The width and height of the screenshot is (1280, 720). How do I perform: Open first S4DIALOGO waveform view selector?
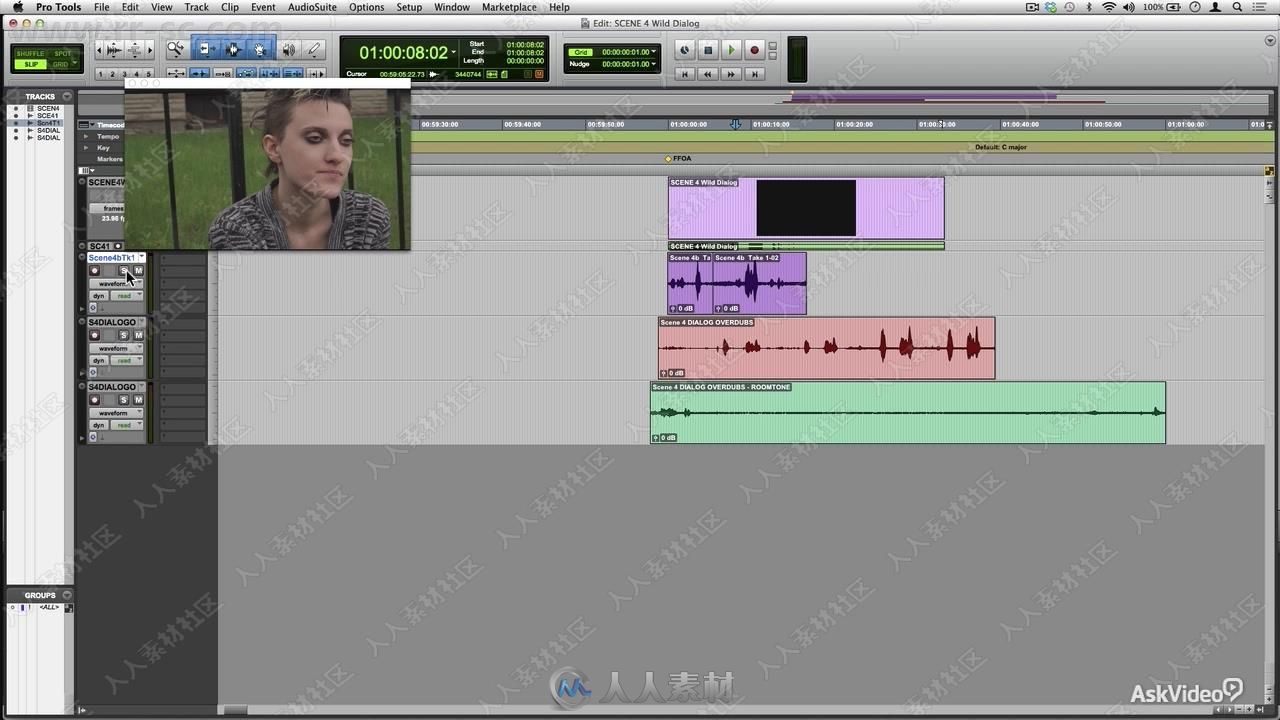pyautogui.click(x=116, y=348)
